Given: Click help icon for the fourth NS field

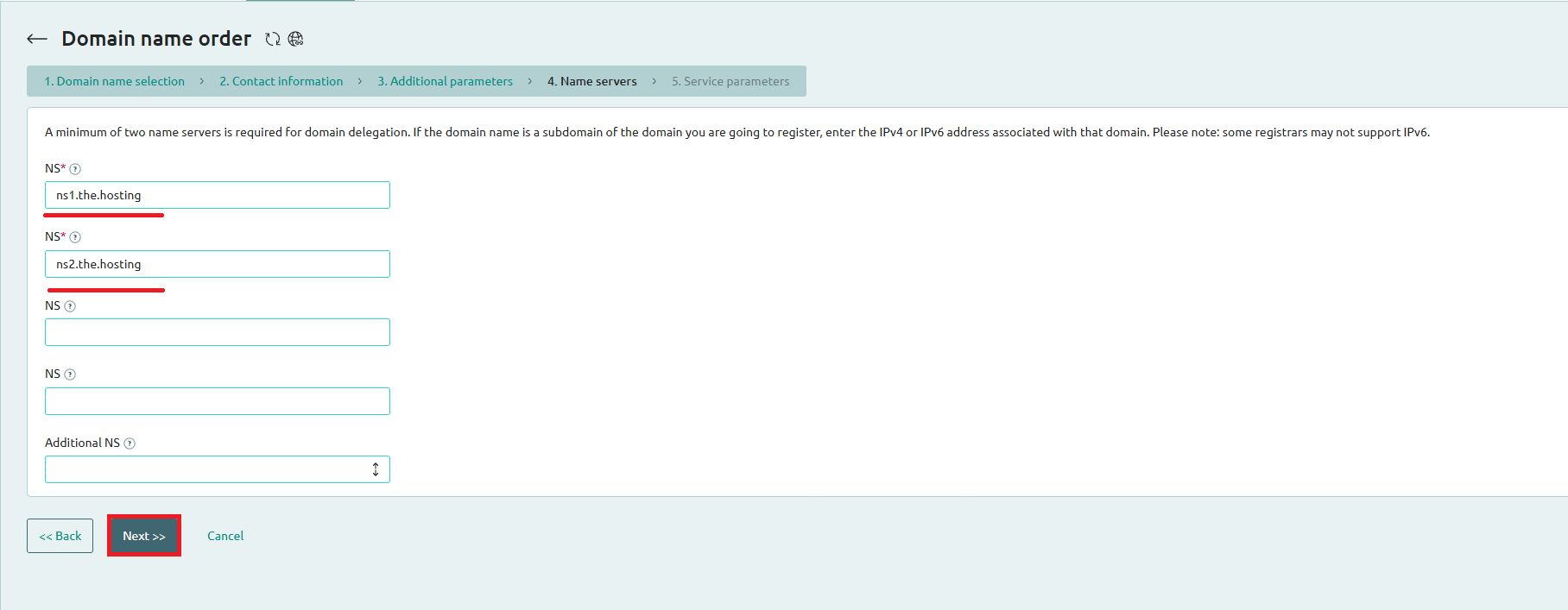Looking at the screenshot, I should (70, 374).
